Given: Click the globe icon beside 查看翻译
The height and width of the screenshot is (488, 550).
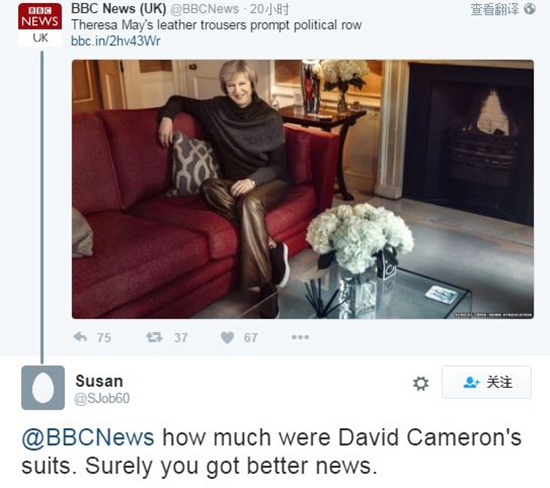Looking at the screenshot, I should (530, 9).
